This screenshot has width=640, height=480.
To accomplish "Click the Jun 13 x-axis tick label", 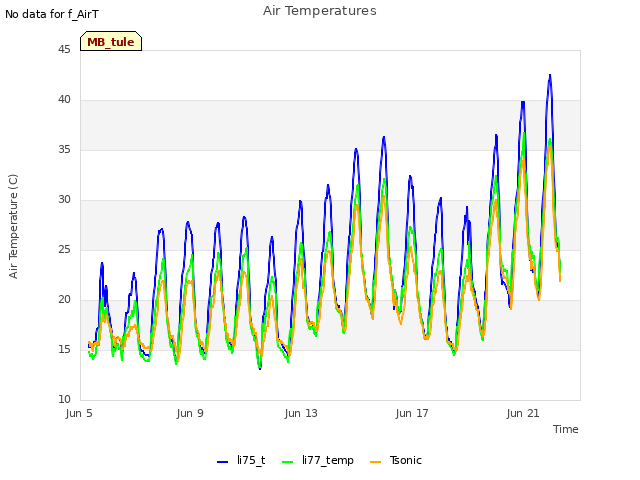I will (x=301, y=413).
